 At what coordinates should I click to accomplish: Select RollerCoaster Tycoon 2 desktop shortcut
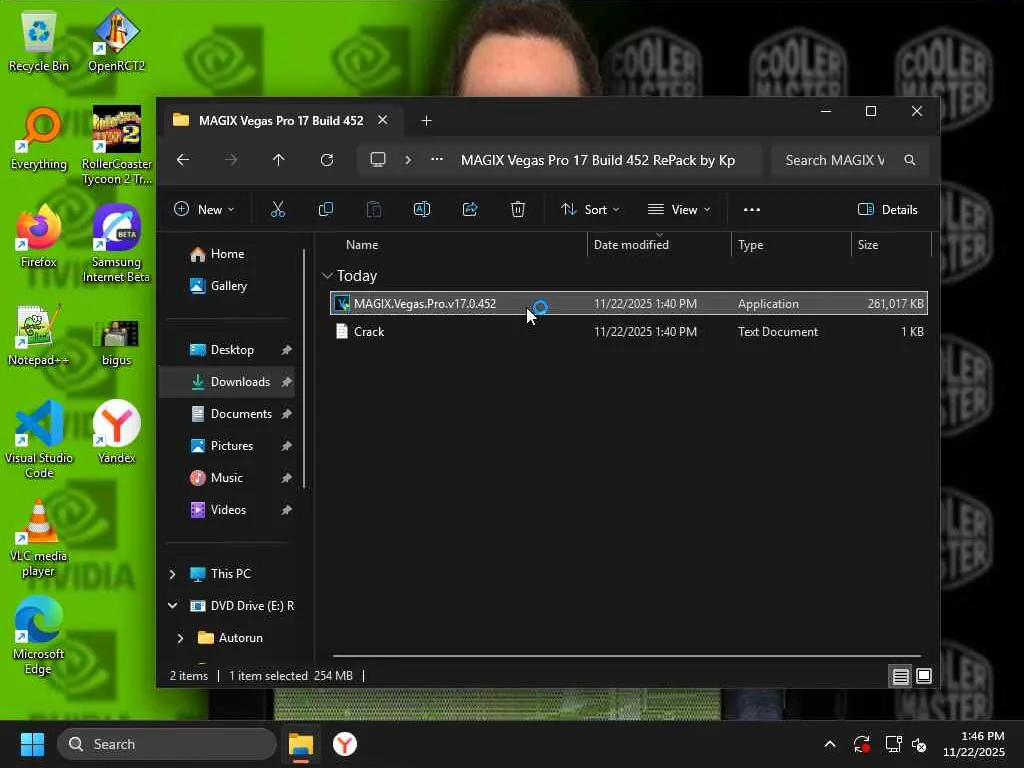[116, 146]
